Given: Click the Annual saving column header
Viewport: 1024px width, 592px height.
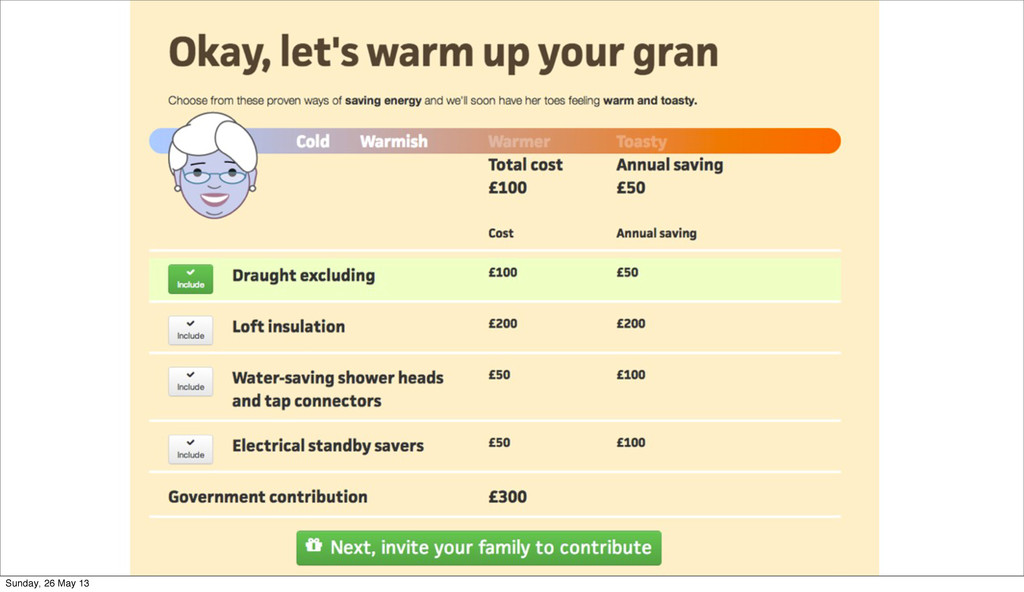Looking at the screenshot, I should [x=656, y=233].
